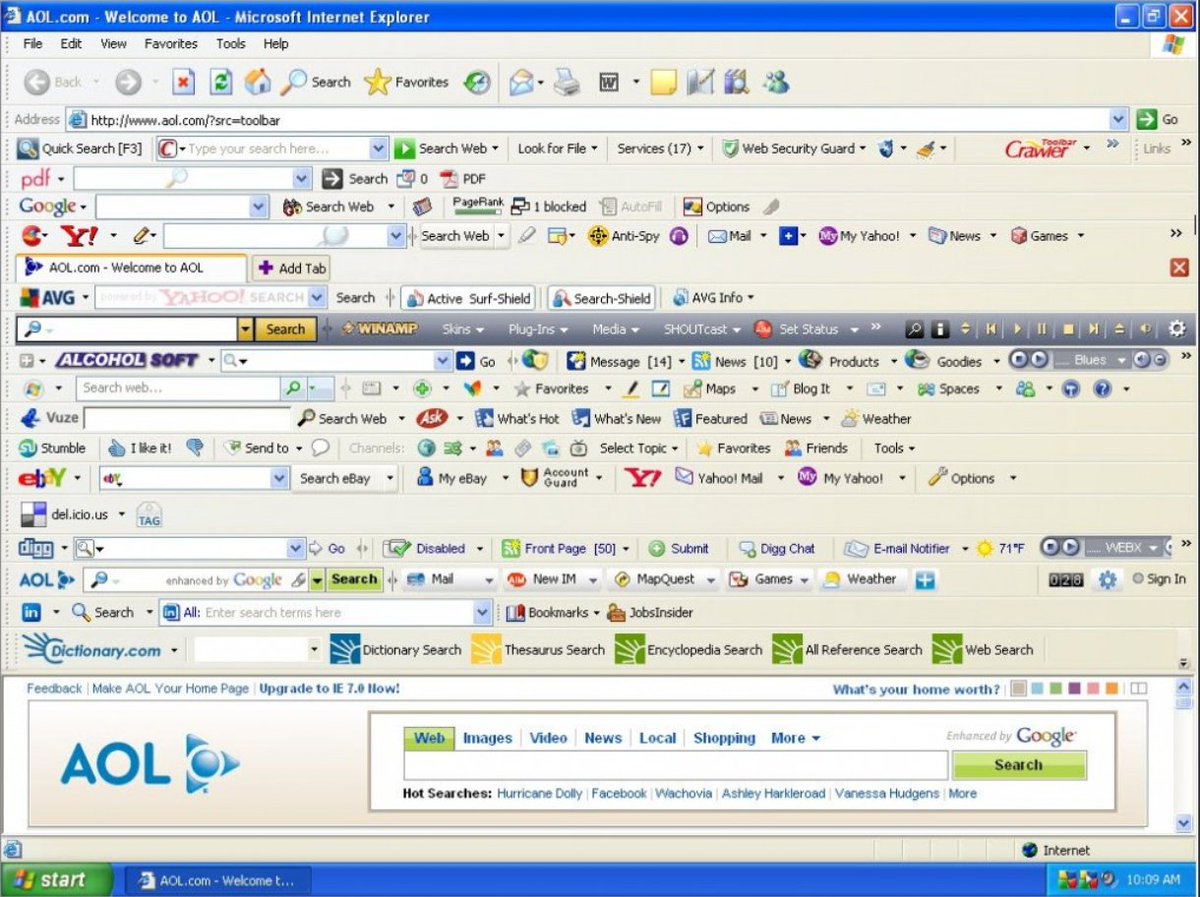1200x897 pixels.
Task: Go to Home page icon
Action: 258,82
